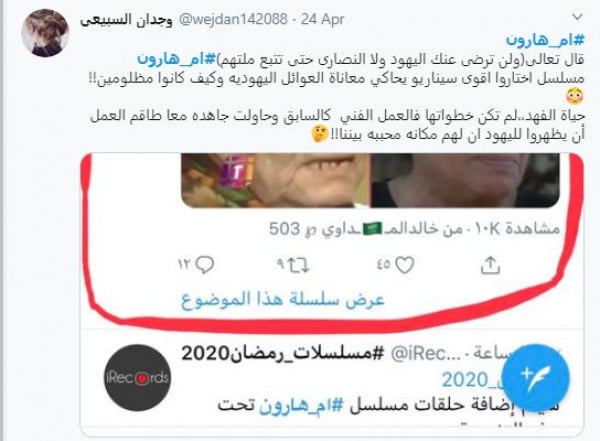Tap the blue compose tweet feather button

pyautogui.click(x=536, y=377)
